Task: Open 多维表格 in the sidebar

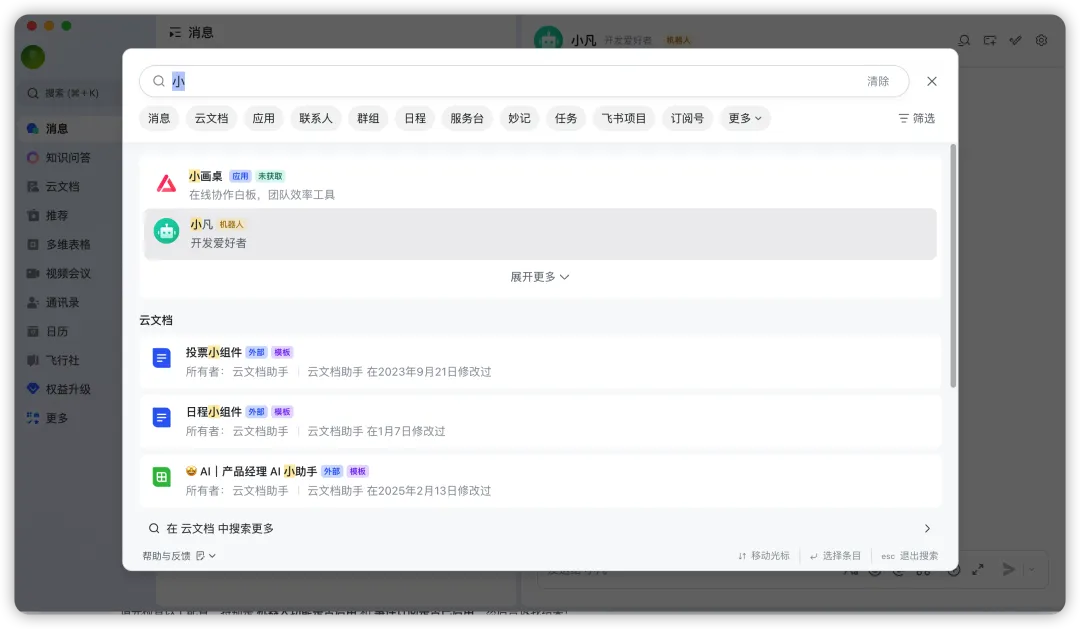Action: point(68,245)
